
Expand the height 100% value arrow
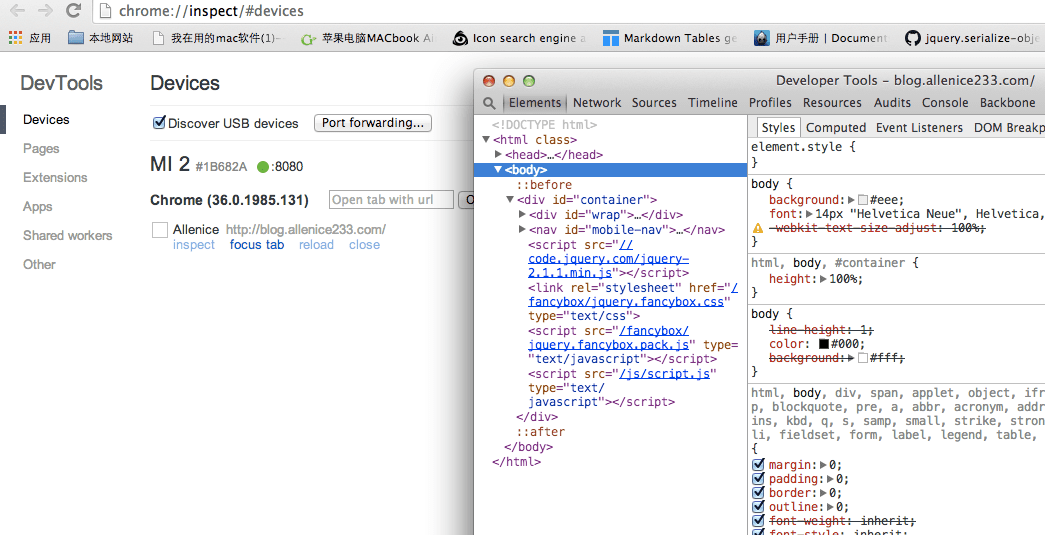point(823,279)
